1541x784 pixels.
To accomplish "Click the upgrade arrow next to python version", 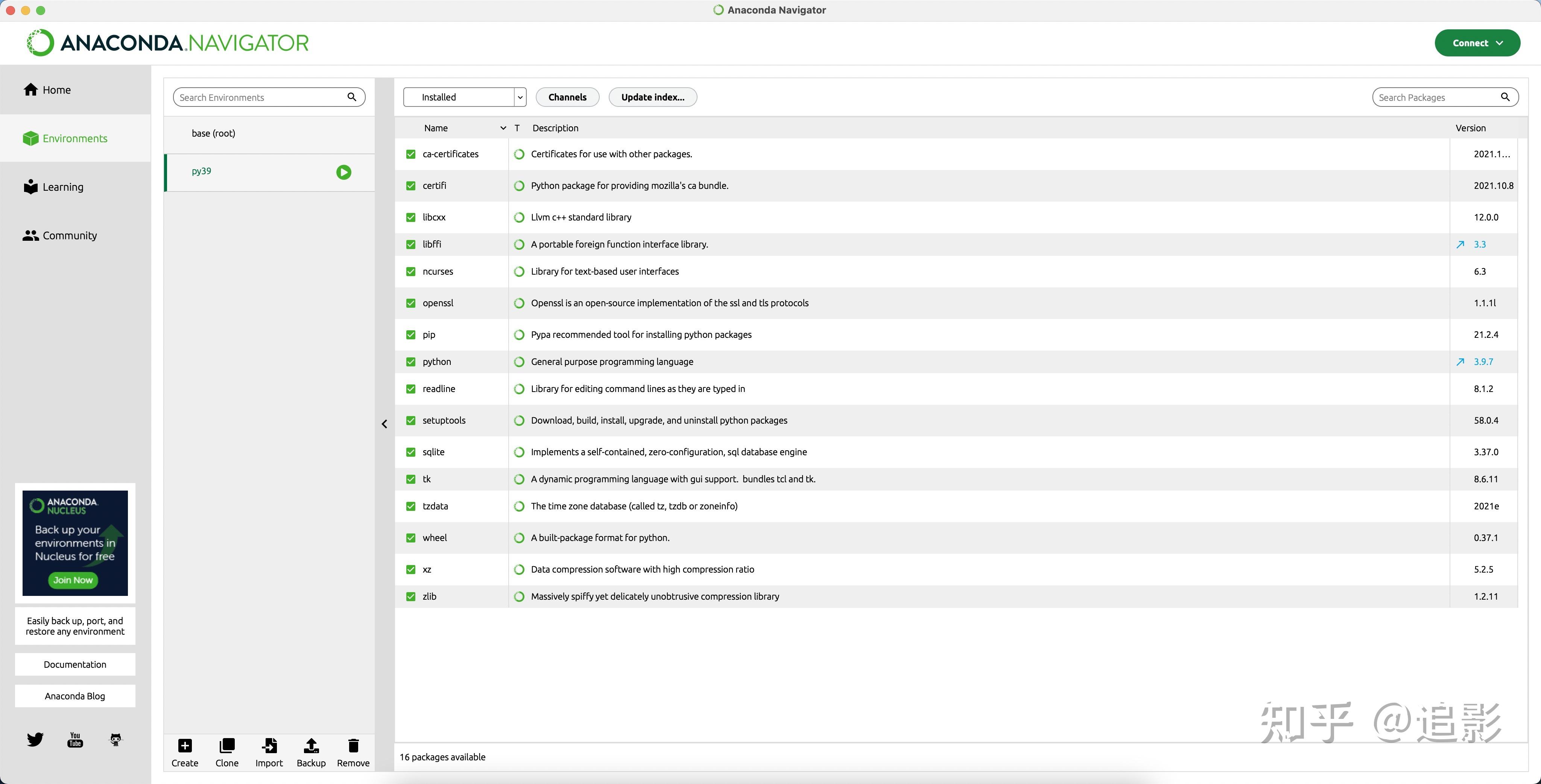I will [x=1460, y=361].
